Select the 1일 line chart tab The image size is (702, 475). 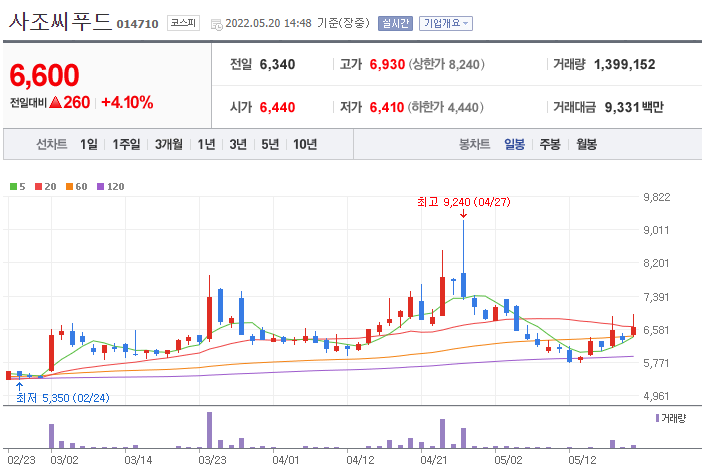click(x=89, y=144)
